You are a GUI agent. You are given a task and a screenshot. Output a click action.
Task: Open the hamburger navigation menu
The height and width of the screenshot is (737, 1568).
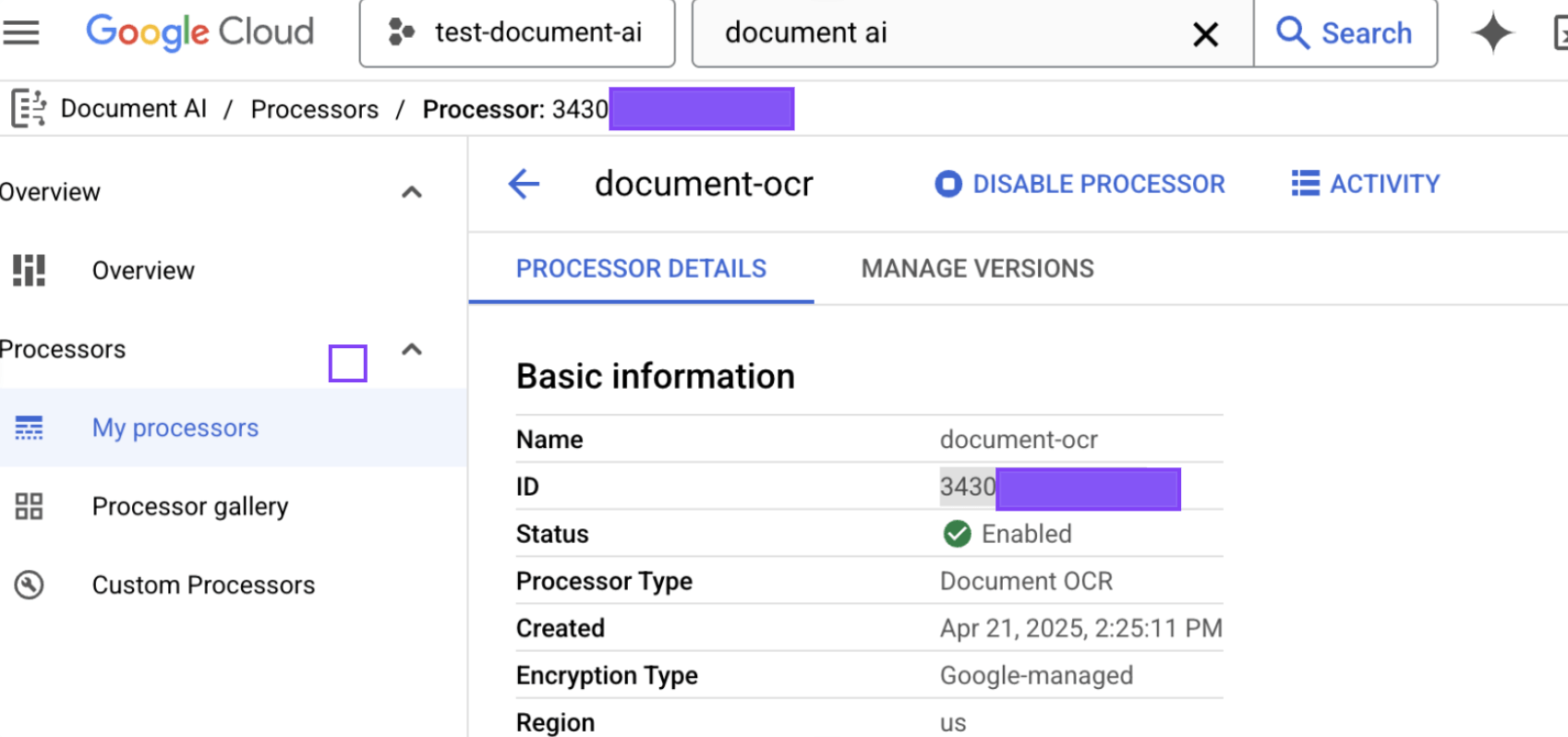pyautogui.click(x=21, y=33)
